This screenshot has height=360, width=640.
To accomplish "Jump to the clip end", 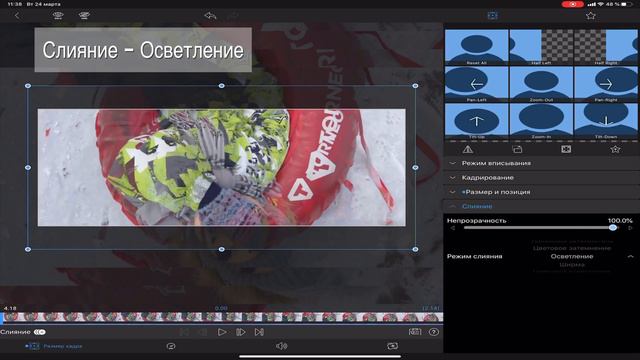I will pyautogui.click(x=259, y=332).
